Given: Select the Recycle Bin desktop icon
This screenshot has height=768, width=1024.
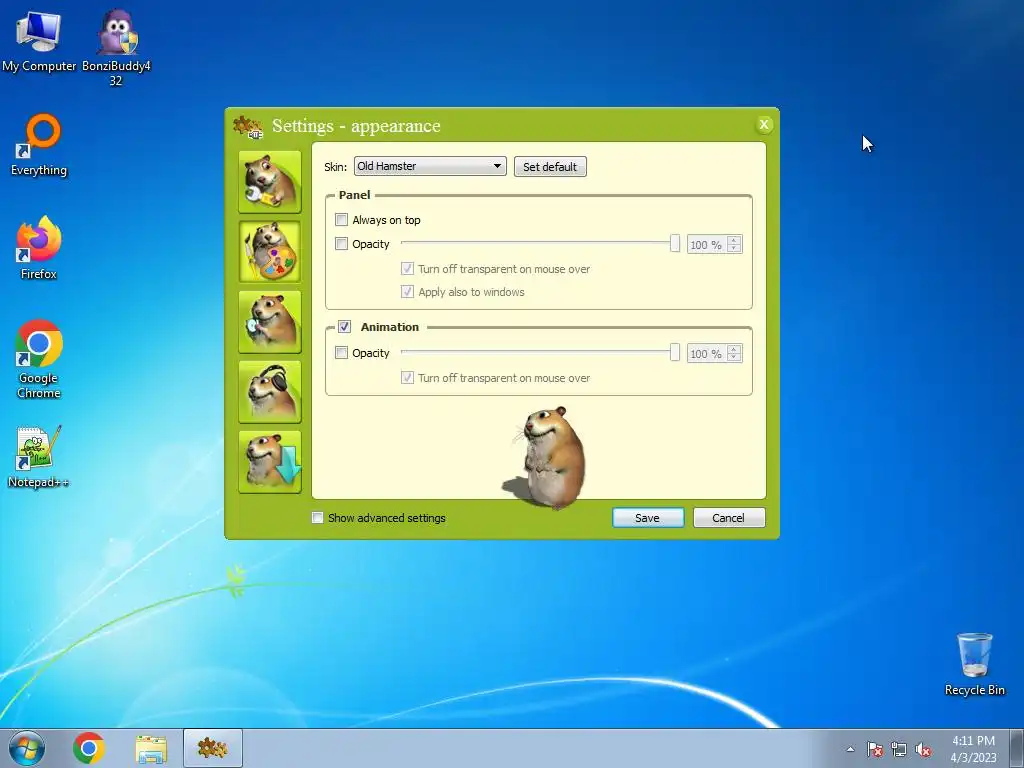Looking at the screenshot, I should pos(974,664).
